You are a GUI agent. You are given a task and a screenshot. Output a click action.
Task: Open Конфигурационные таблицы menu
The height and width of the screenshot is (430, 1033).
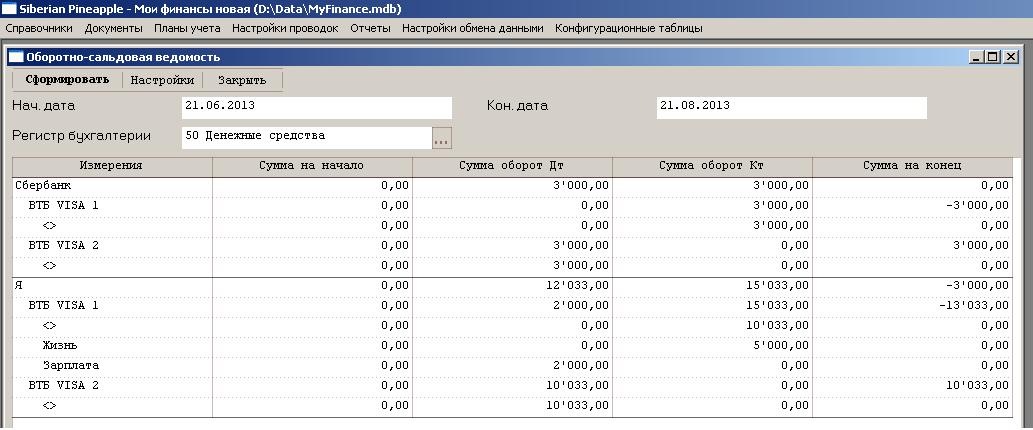628,28
